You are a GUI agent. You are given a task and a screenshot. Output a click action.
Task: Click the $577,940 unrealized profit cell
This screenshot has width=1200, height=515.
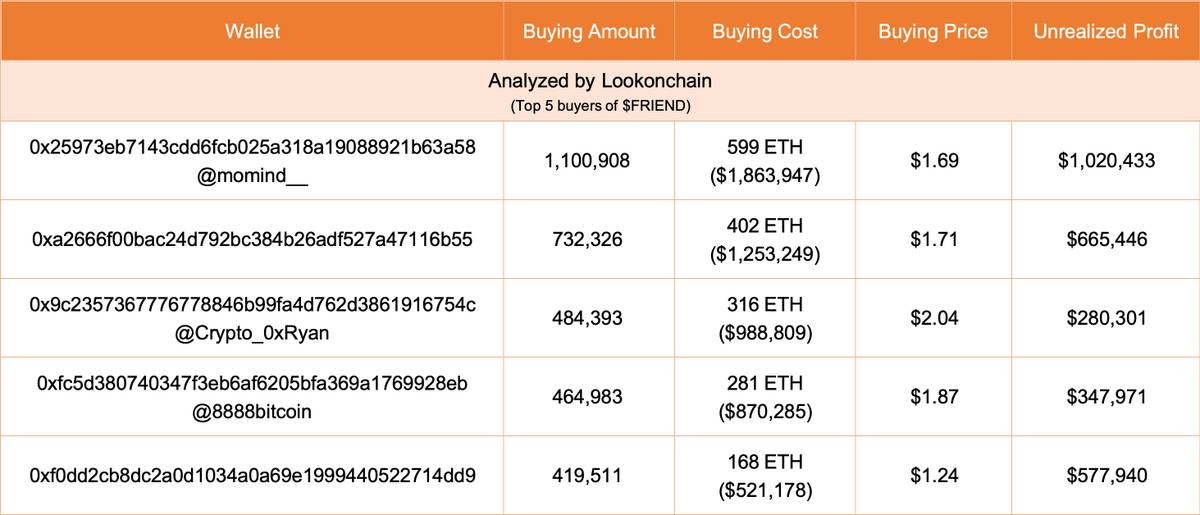tap(1107, 476)
